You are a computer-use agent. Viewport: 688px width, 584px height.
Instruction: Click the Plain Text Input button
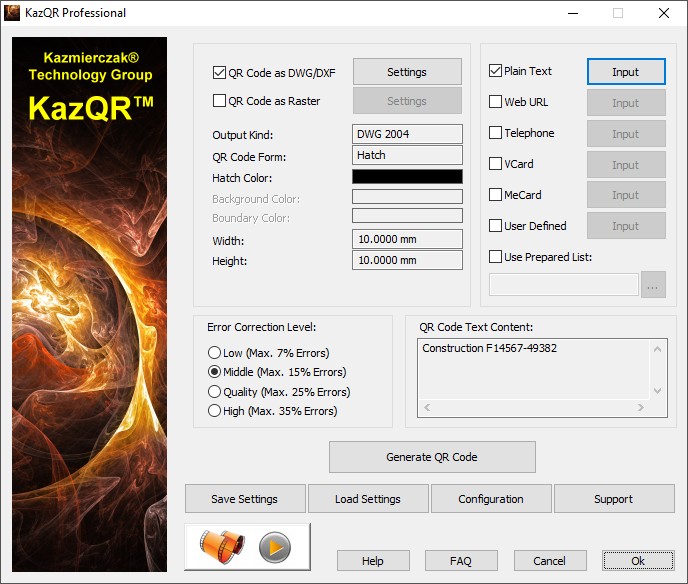[626, 72]
